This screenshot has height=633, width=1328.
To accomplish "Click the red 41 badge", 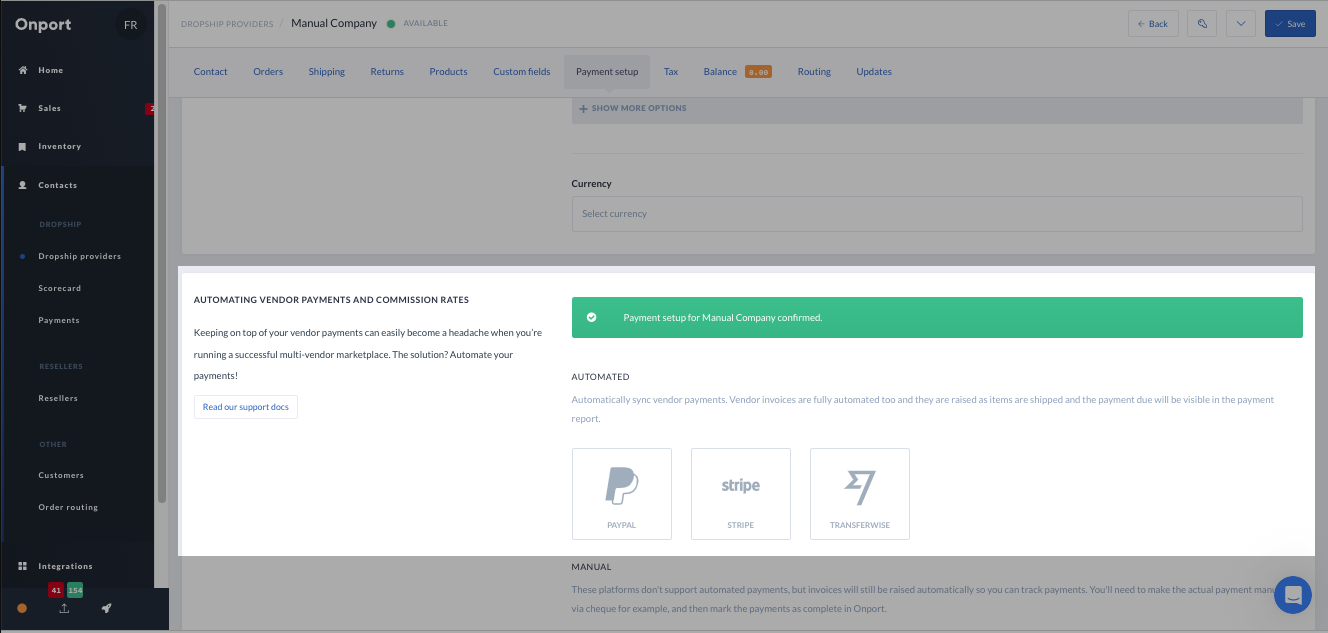I will click(56, 590).
